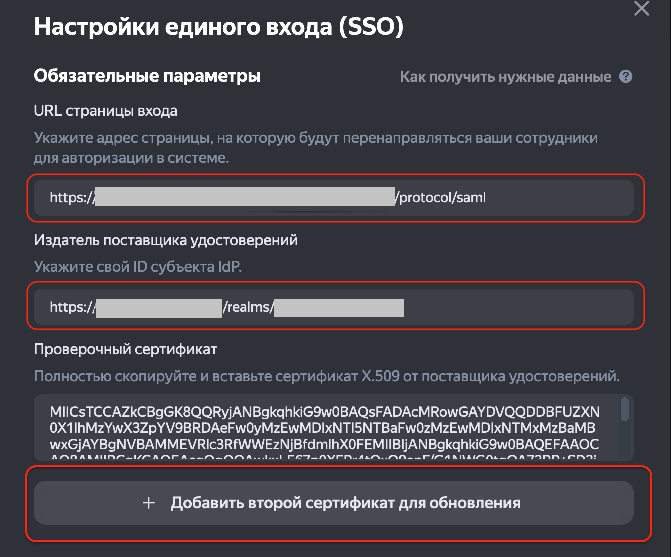Click the hint about pasting the X.509 certificate

coord(326,376)
